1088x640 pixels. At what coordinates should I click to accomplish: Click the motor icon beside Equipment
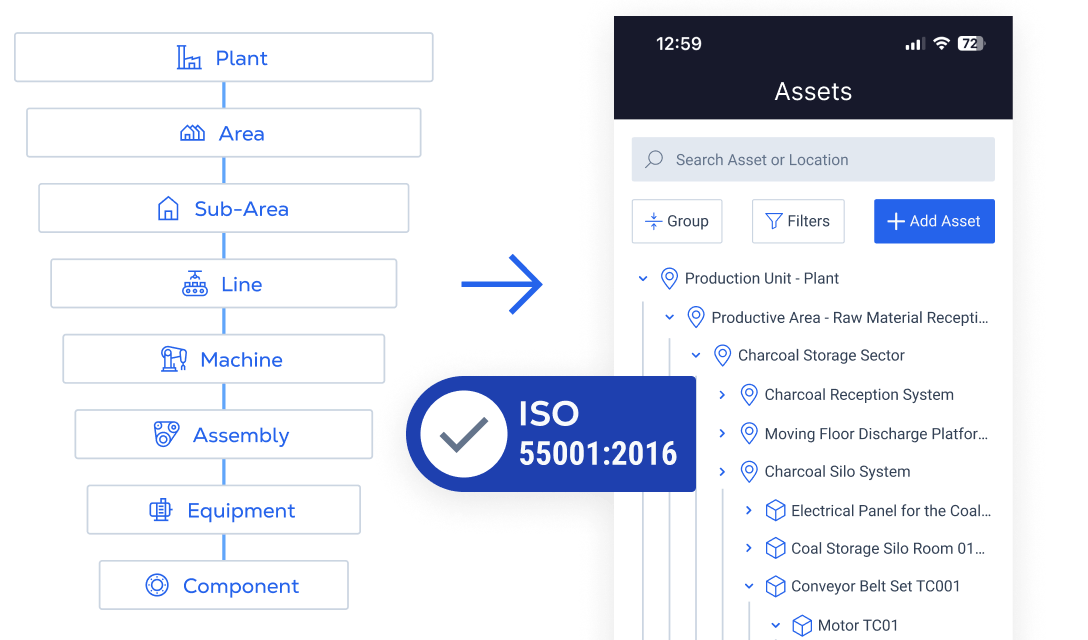(160, 511)
